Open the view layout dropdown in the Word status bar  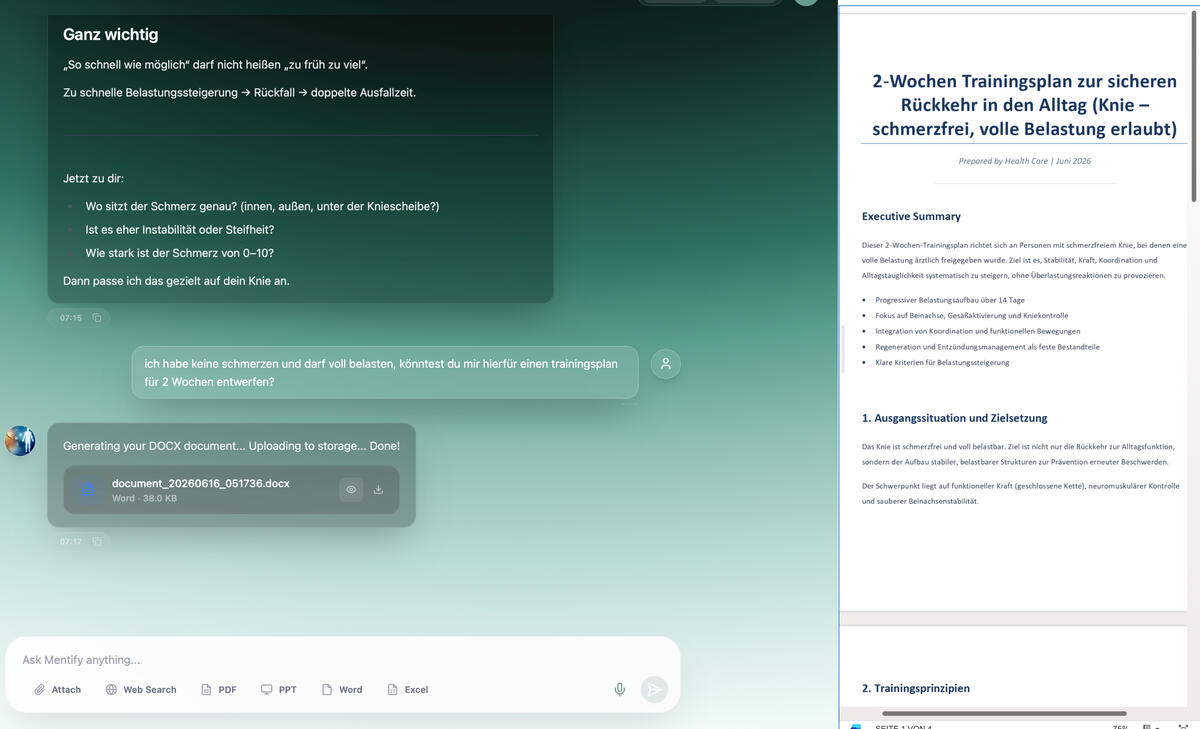tap(1151, 726)
